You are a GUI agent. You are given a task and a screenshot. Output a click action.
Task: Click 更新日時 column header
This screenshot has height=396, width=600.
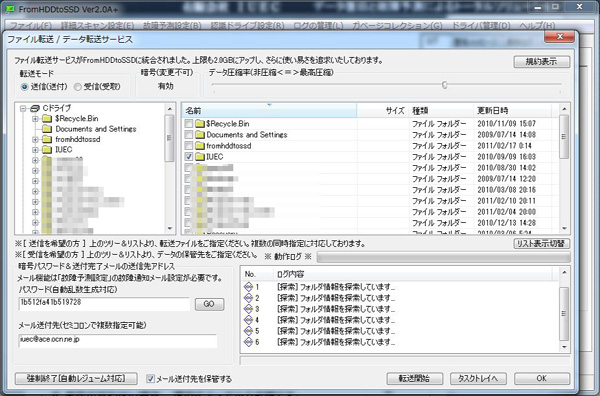click(512, 111)
